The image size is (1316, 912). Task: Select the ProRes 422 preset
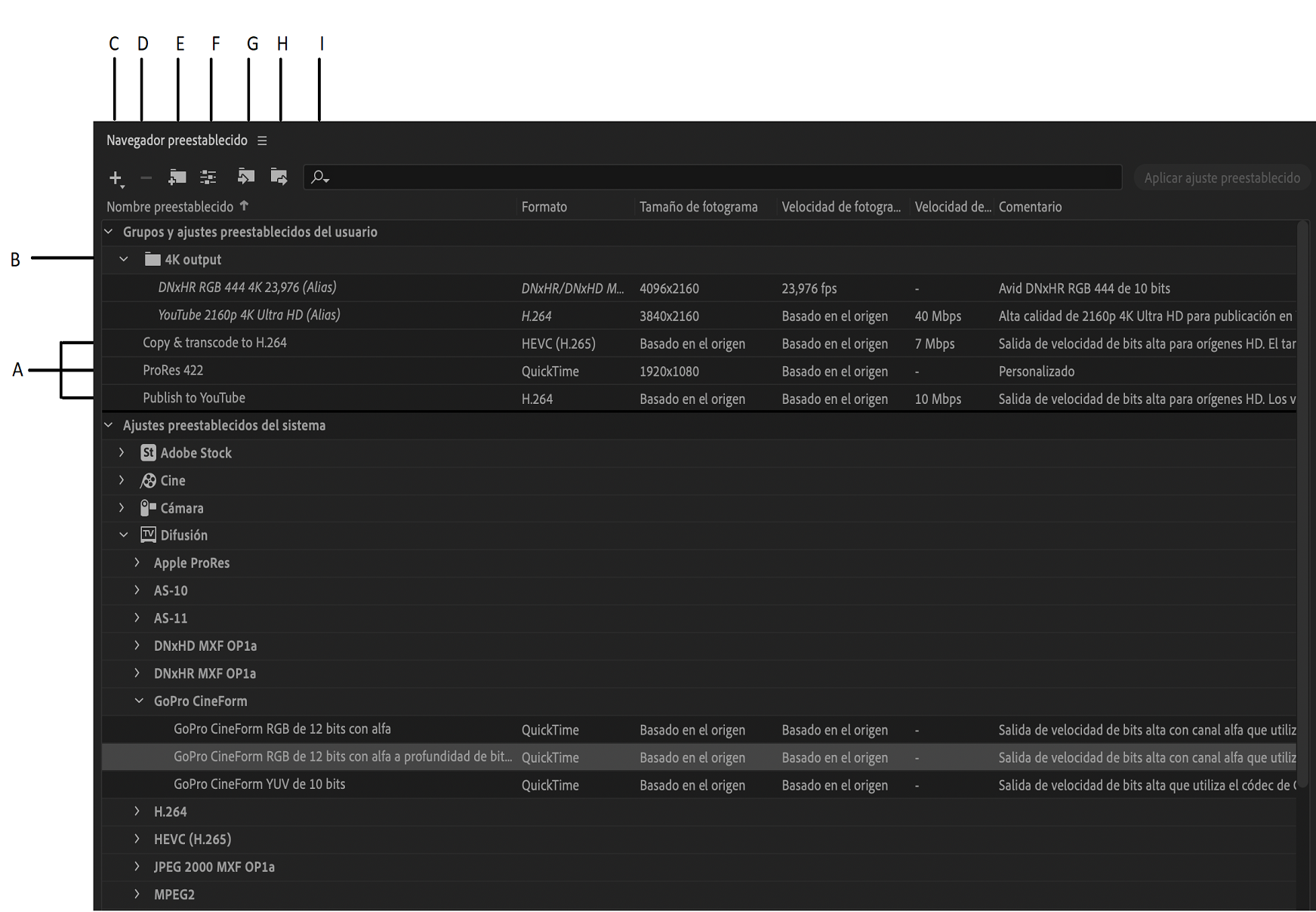tap(173, 371)
